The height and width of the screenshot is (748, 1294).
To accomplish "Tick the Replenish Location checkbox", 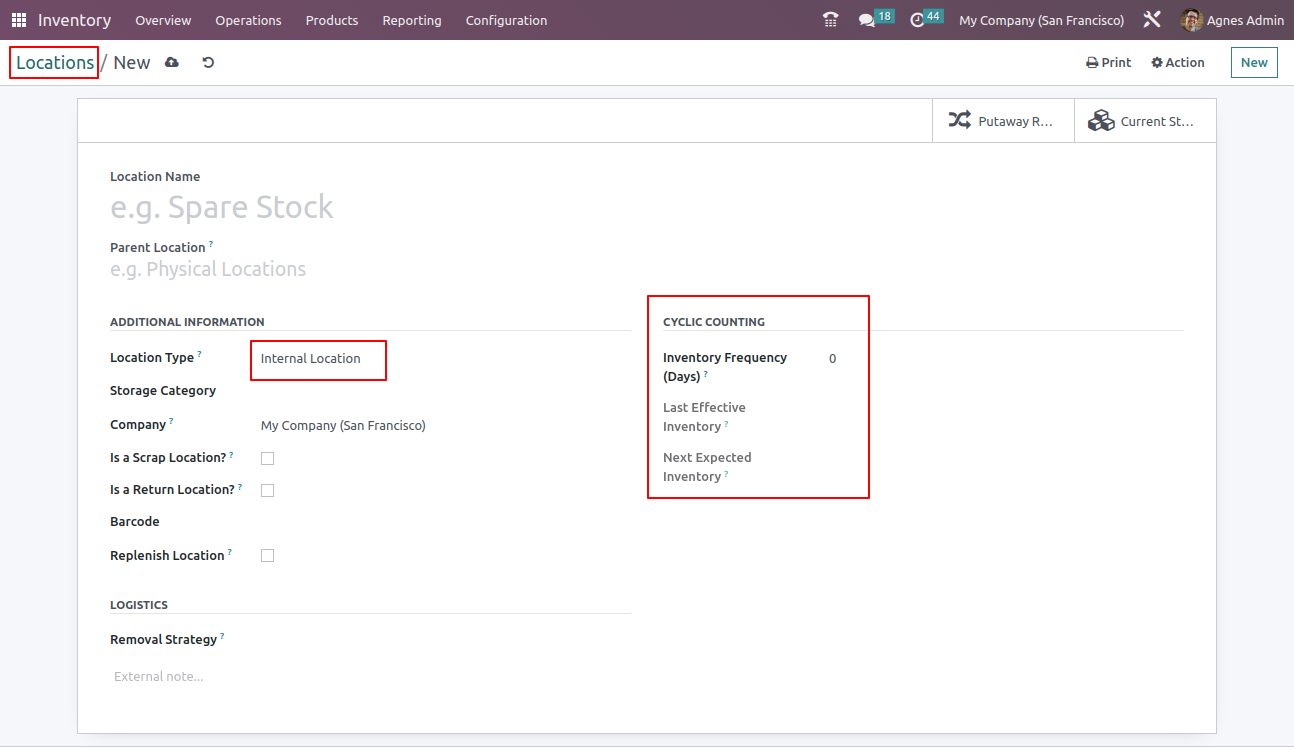I will (x=267, y=555).
